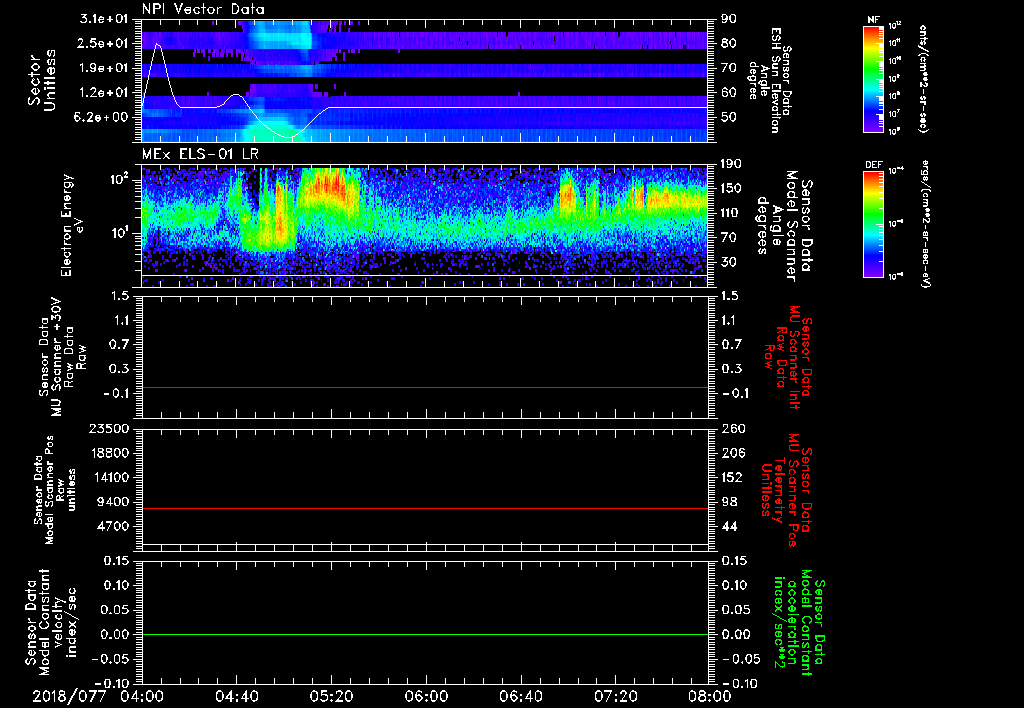Screen dimensions: 1024x708
Task: Click the red MU Scanner Inh line
Action: (424, 387)
